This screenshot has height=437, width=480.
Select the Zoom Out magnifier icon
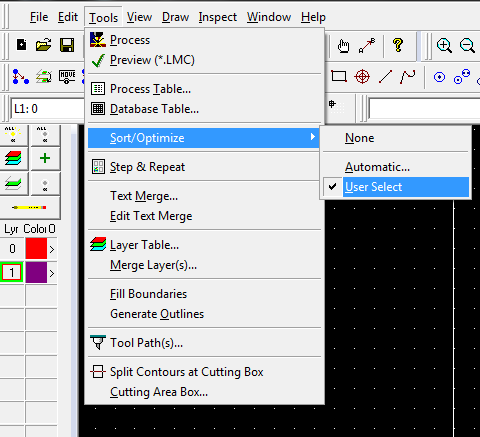(467, 45)
